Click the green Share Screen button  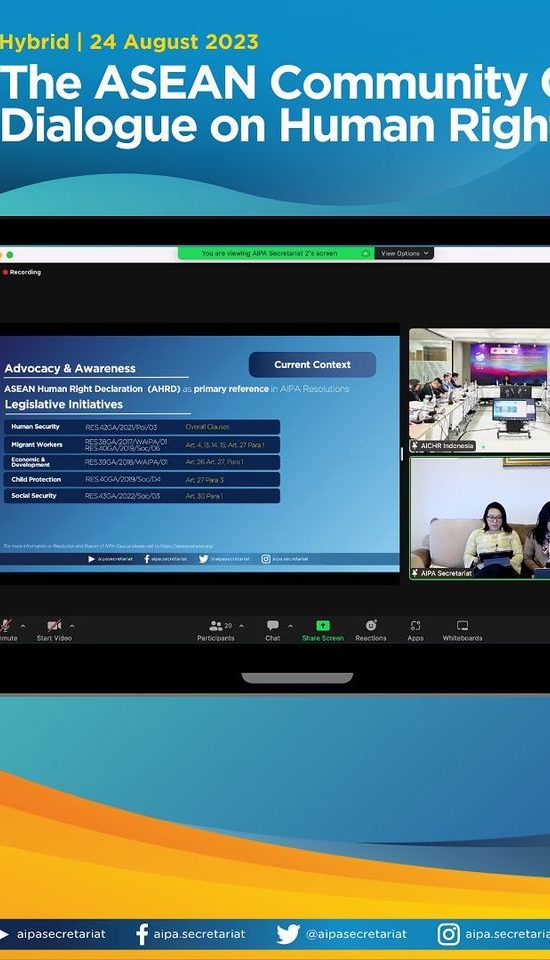point(323,630)
